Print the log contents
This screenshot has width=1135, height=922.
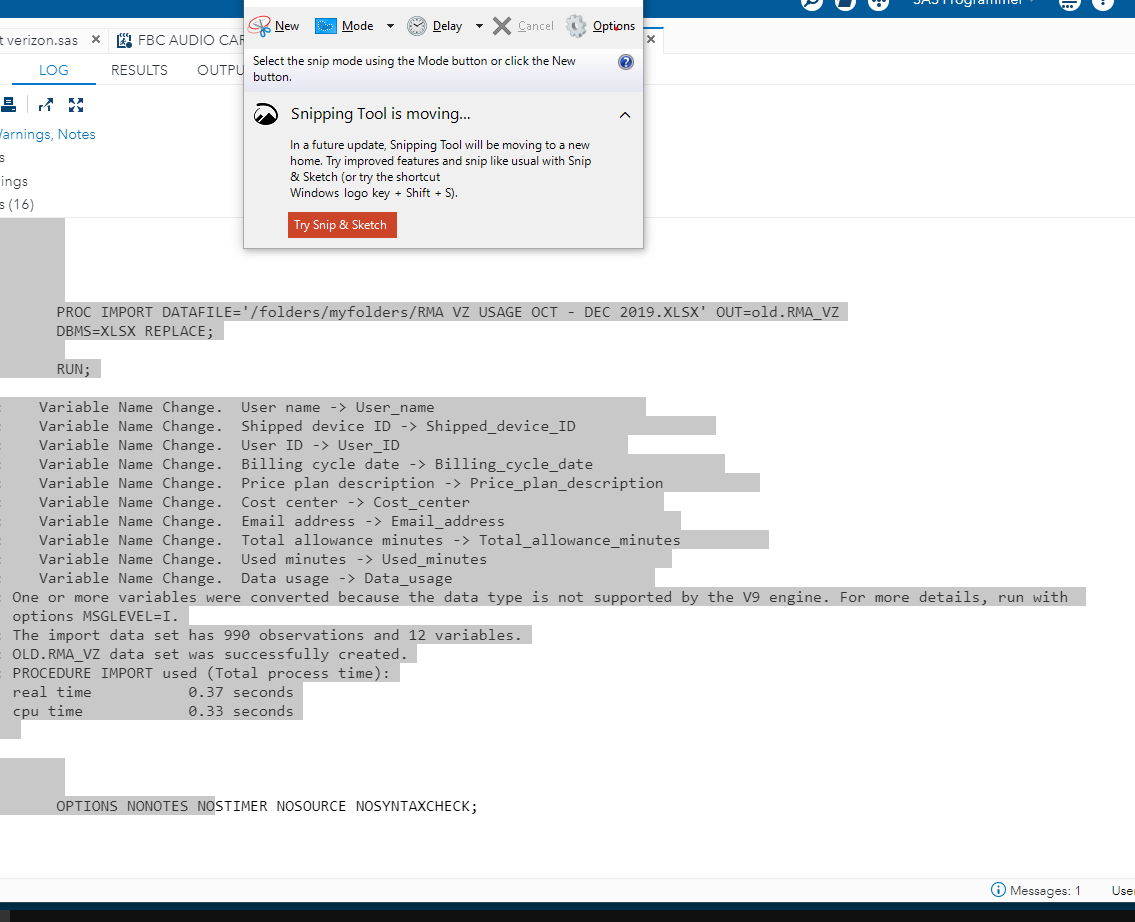(9, 103)
